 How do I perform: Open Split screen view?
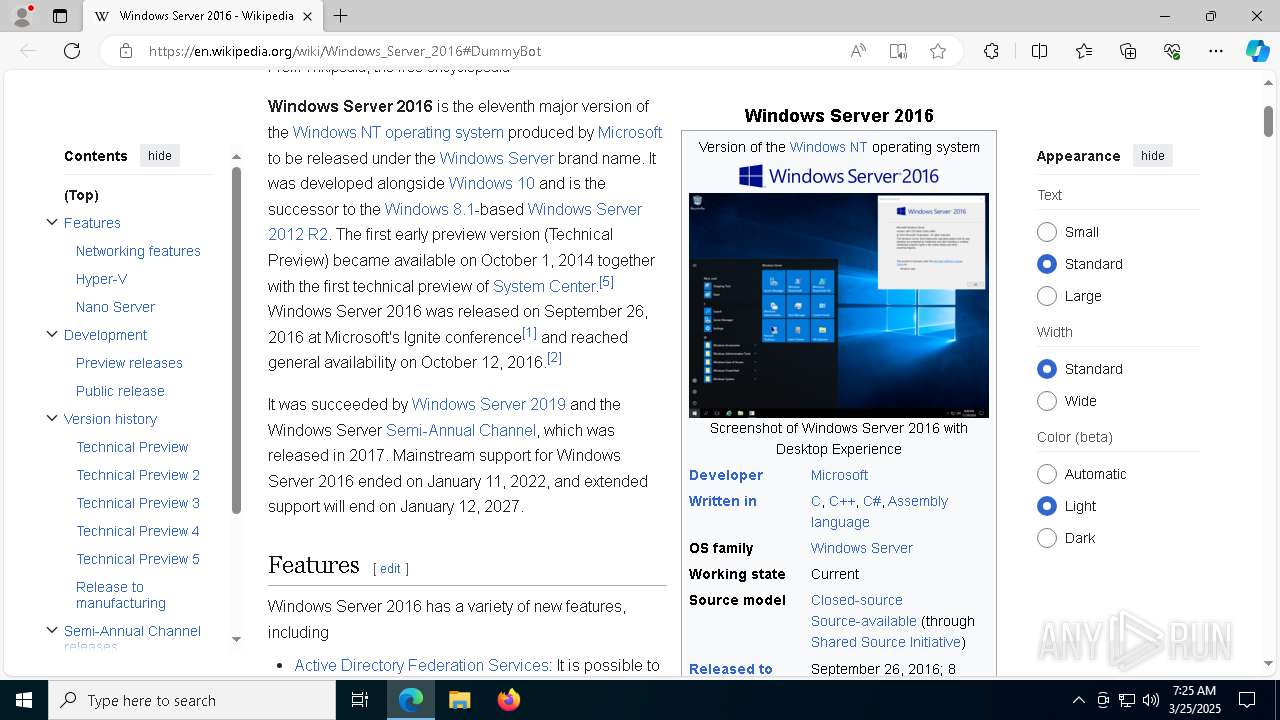click(x=1039, y=51)
